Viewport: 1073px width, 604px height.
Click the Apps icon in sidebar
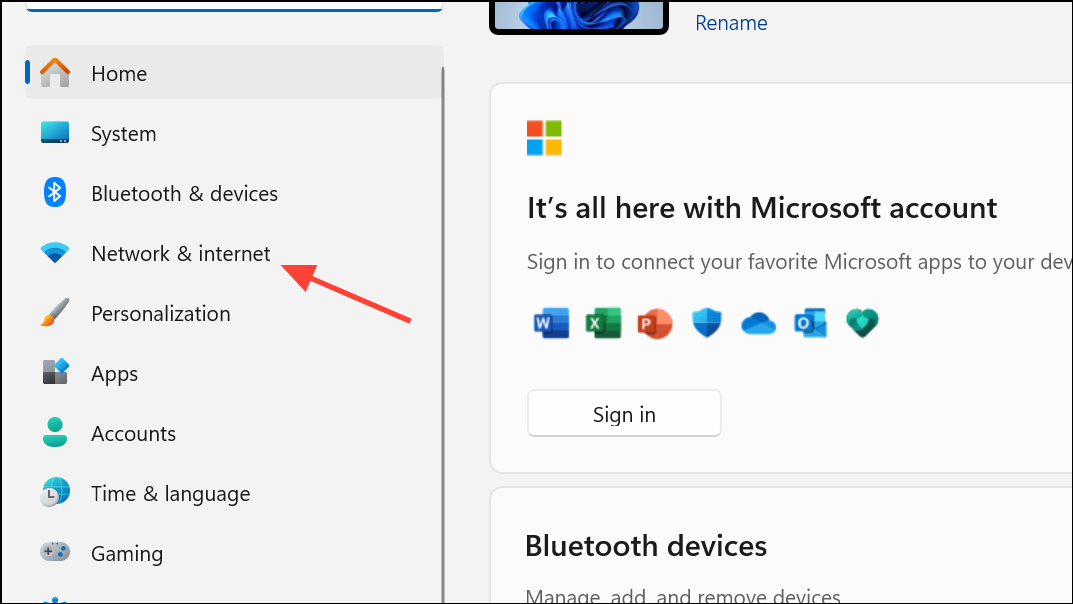click(55, 371)
